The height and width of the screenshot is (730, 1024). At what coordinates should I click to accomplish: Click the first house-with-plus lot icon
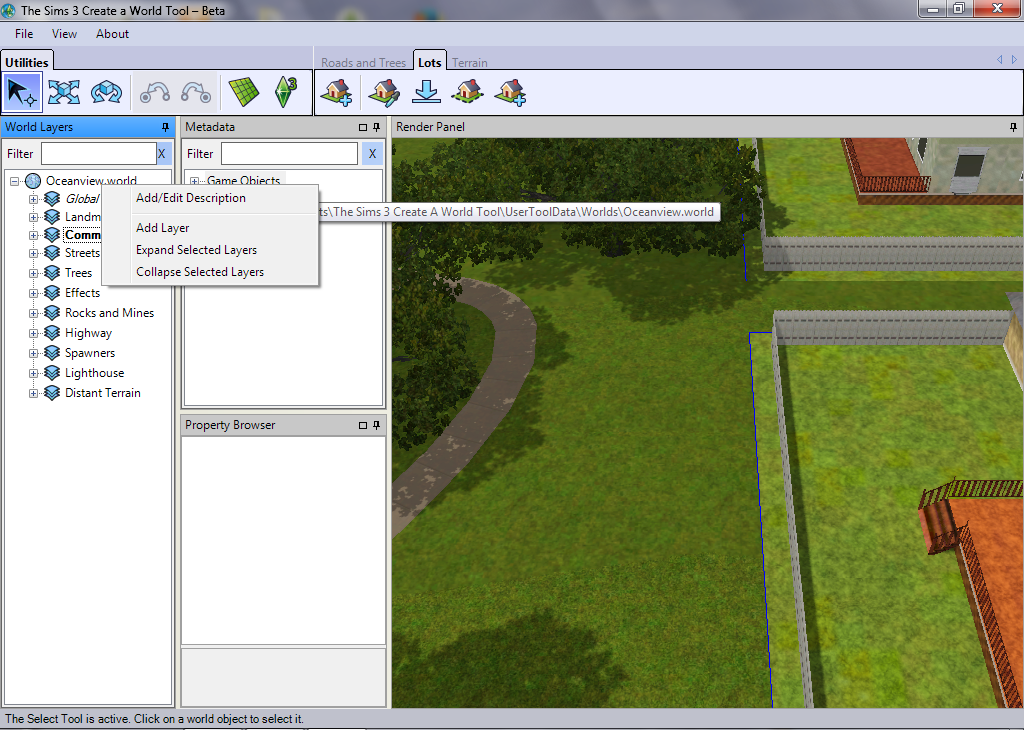(336, 93)
